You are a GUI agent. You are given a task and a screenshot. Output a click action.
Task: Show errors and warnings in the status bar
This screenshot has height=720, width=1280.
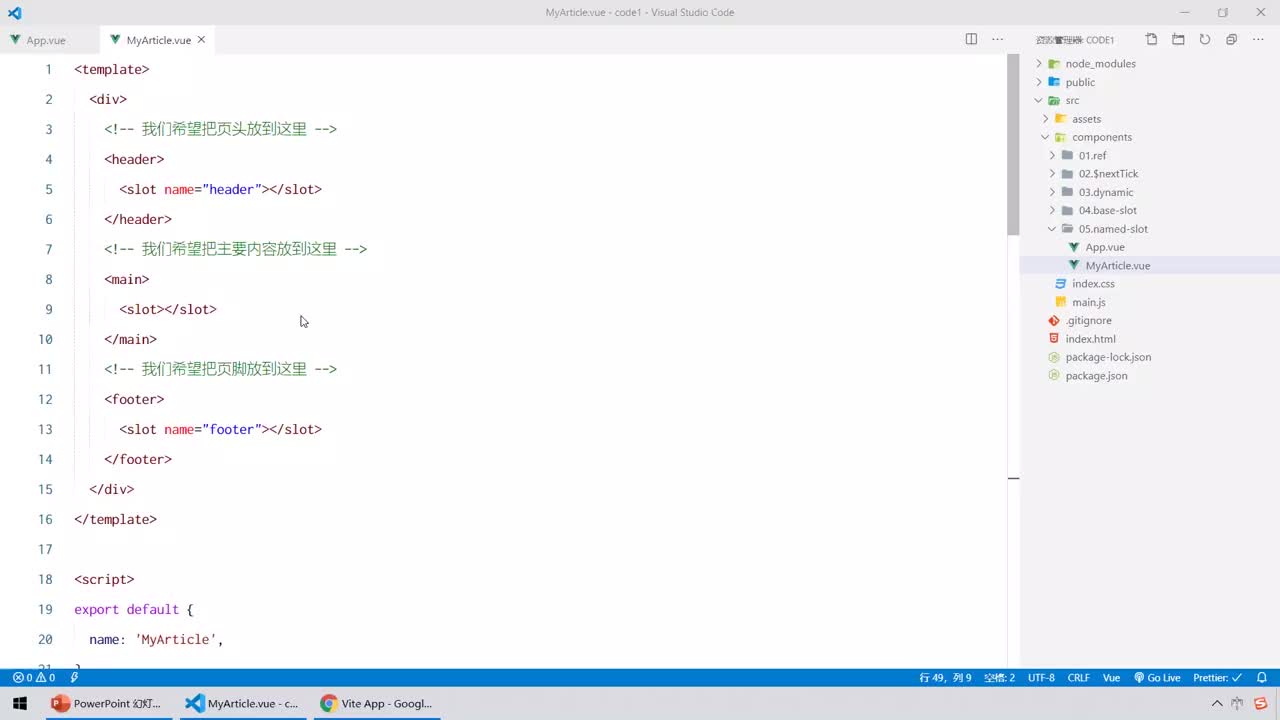pyautogui.click(x=34, y=678)
